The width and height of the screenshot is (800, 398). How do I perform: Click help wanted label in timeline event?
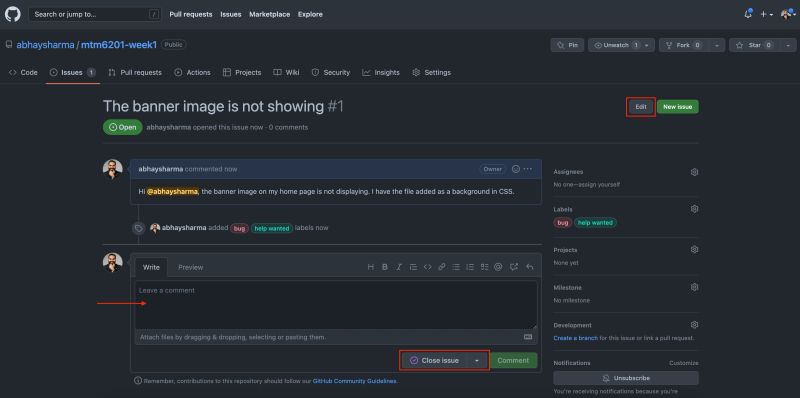click(272, 228)
